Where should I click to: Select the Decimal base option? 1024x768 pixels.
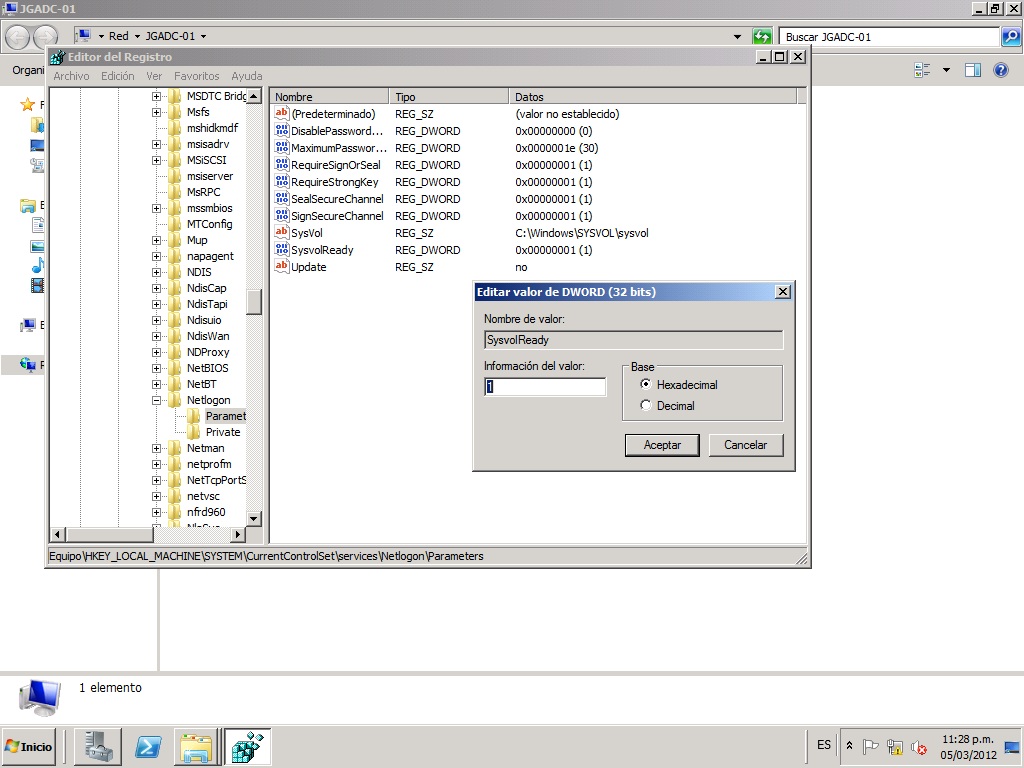[645, 406]
